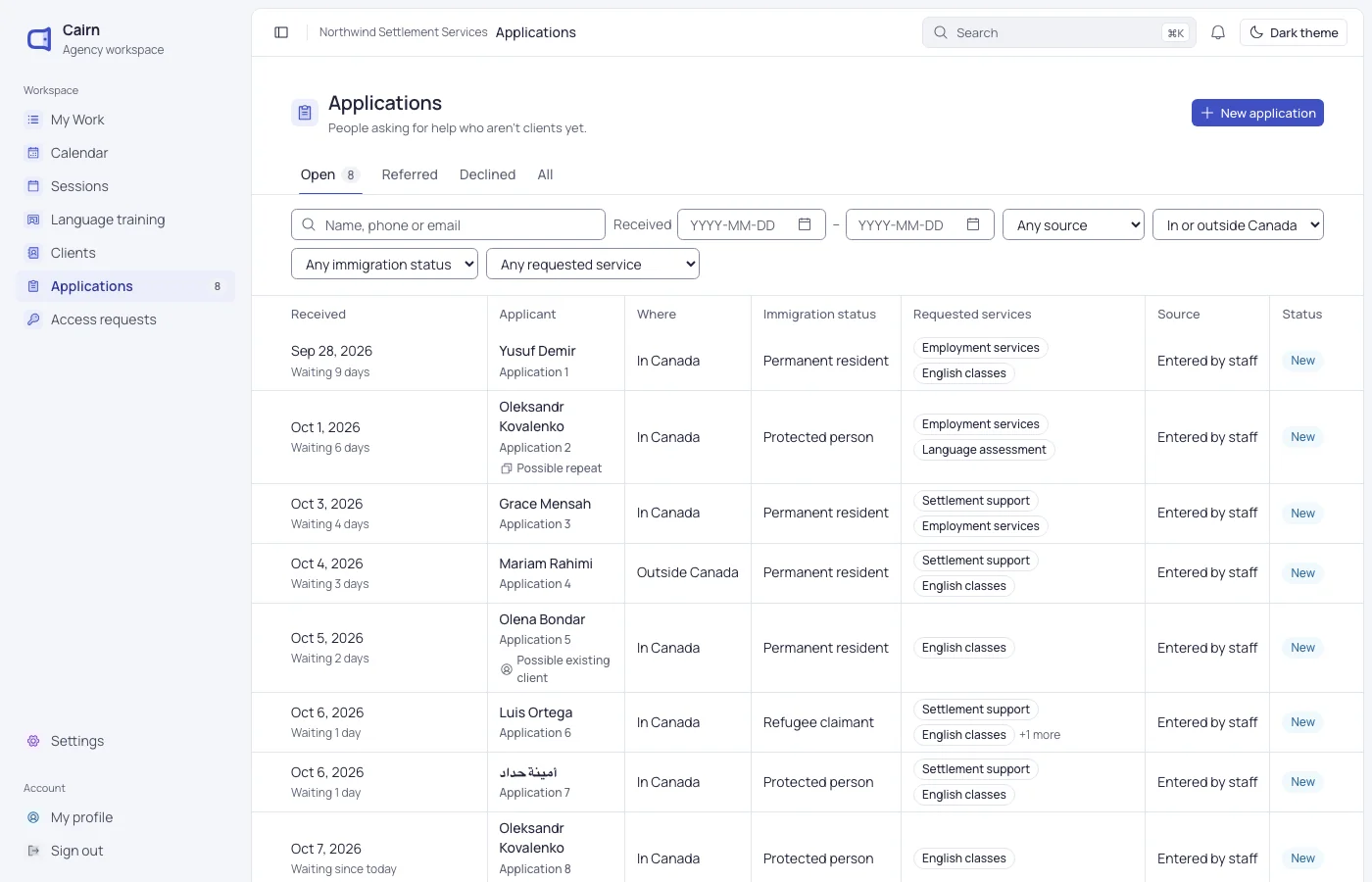Click the Outside Canada cell
The width and height of the screenshot is (1372, 882).
[687, 572]
